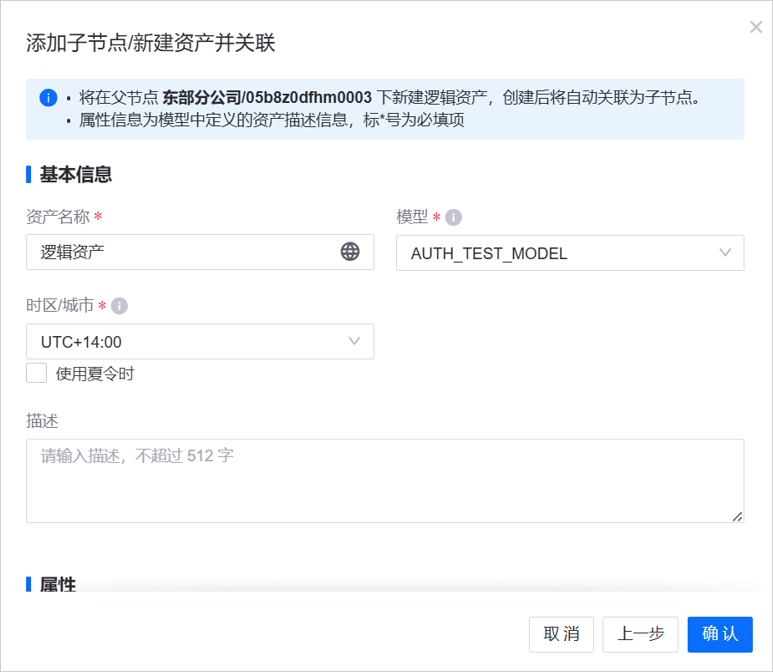This screenshot has width=773, height=672.
Task: Confirm with the blue 确认 button
Action: tap(720, 634)
